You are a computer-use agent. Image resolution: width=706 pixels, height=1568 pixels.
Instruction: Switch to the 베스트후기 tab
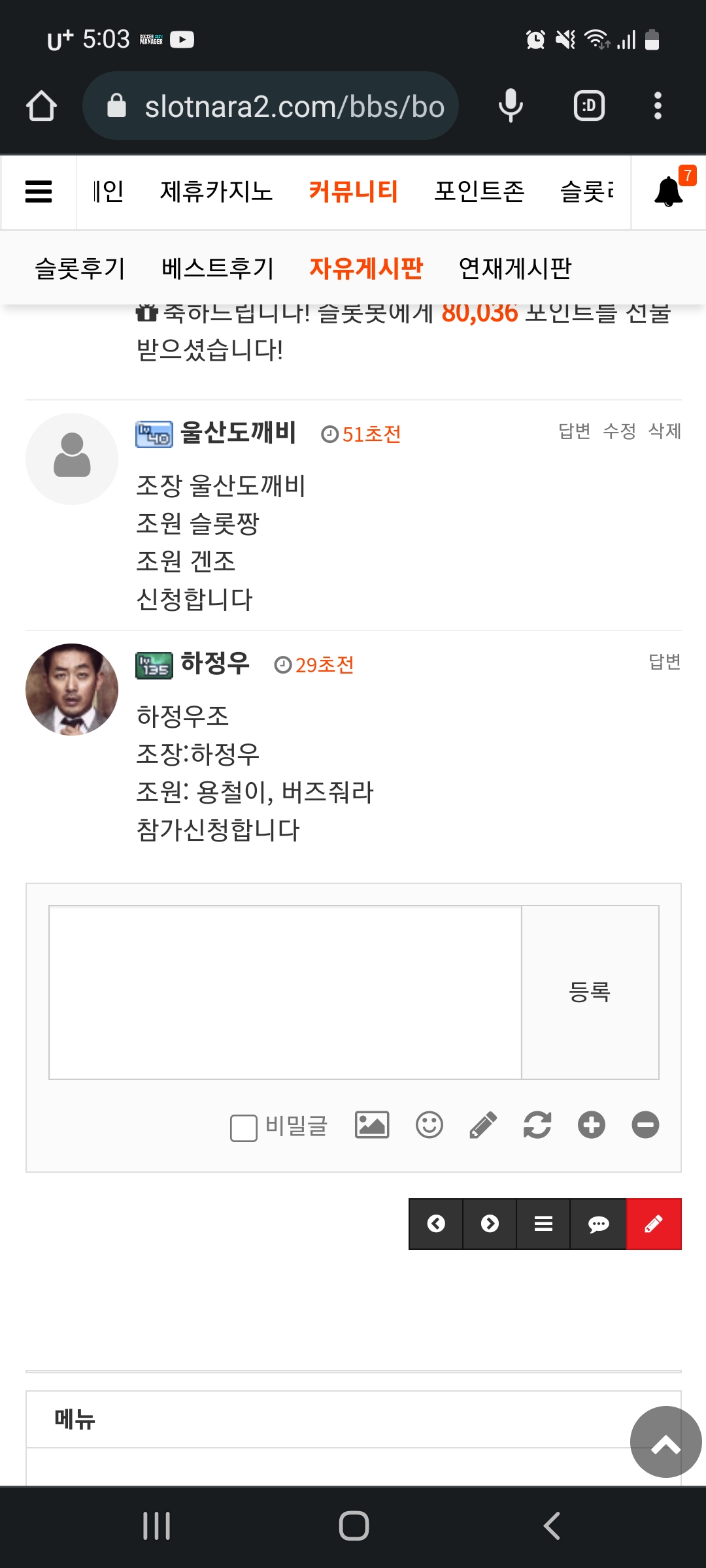coord(218,268)
